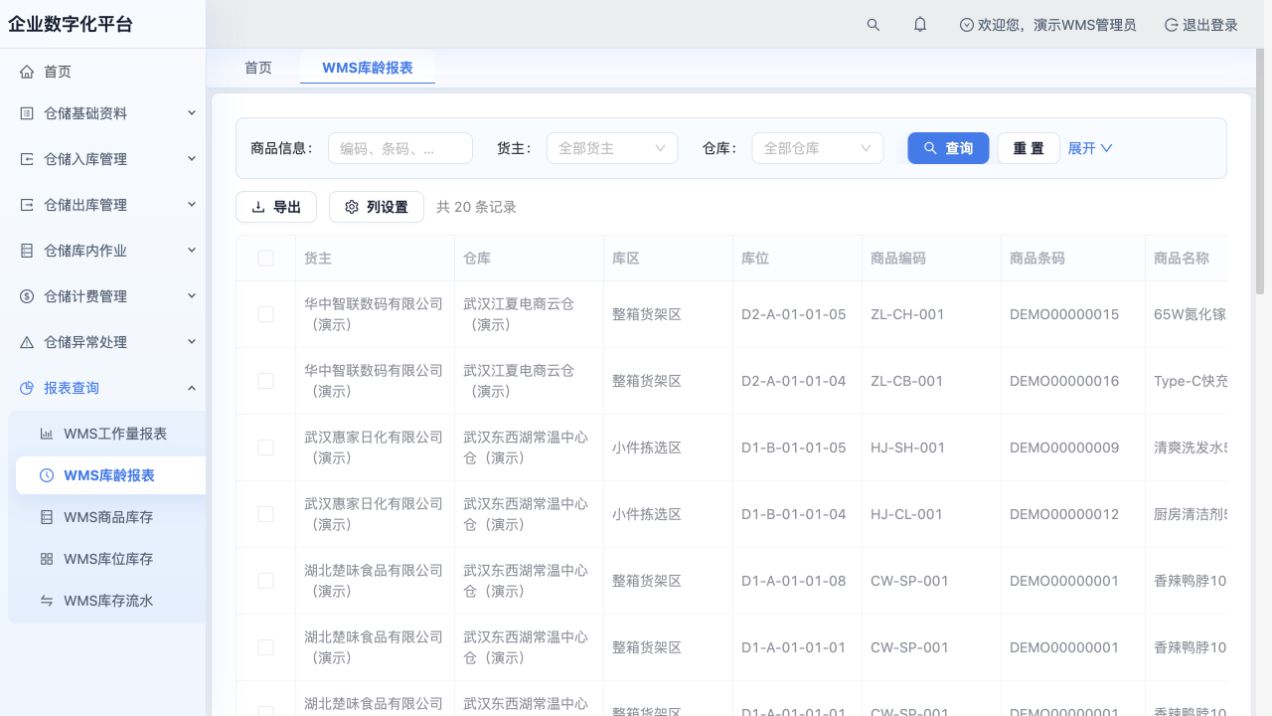Check the row with 库位 D1-A-01-01-08
Viewport: 1272px width, 716px height.
(x=265, y=581)
